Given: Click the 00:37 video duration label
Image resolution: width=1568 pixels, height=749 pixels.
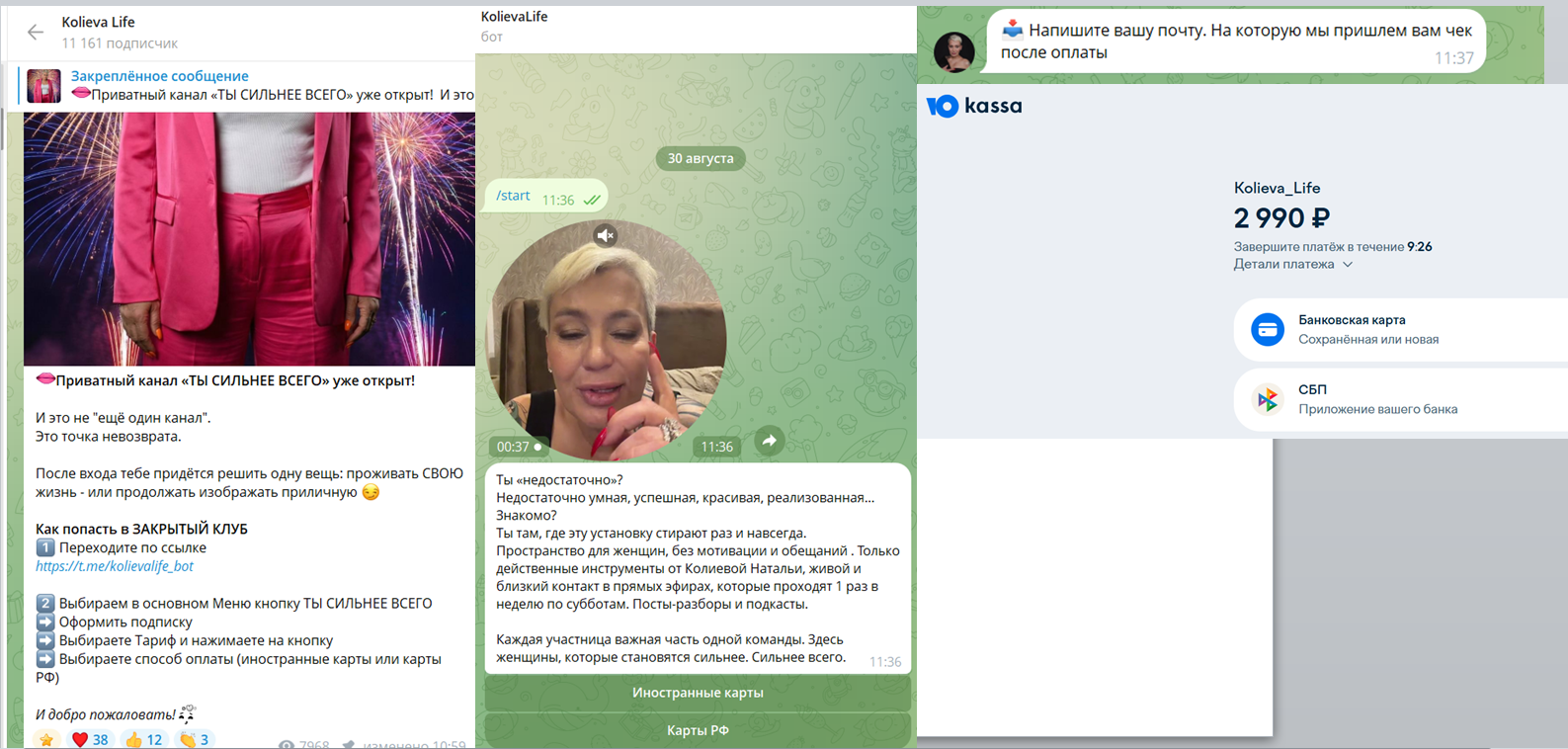Looking at the screenshot, I should pos(519,447).
